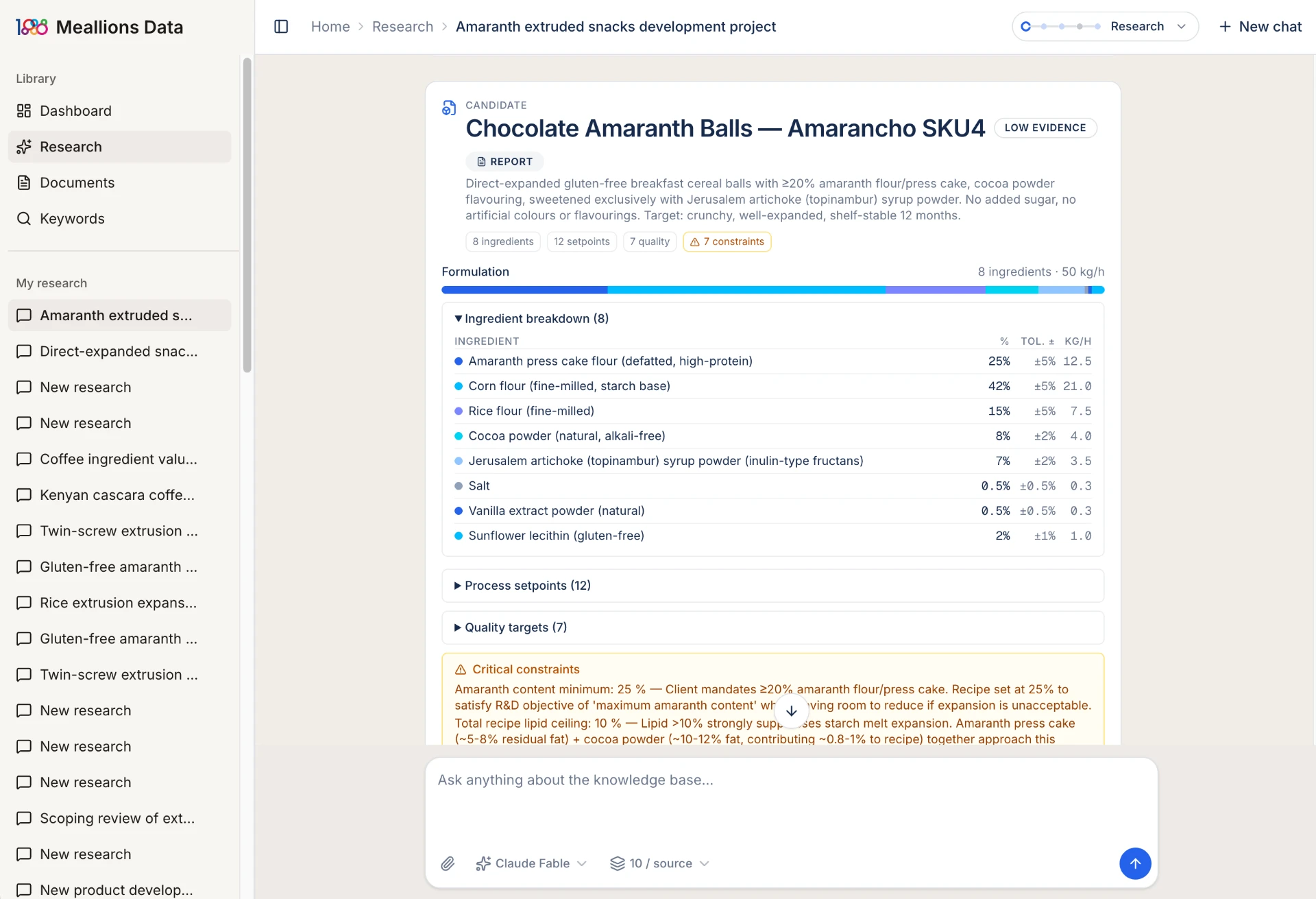
Task: Click the Dashboard grid icon
Action: pos(24,110)
